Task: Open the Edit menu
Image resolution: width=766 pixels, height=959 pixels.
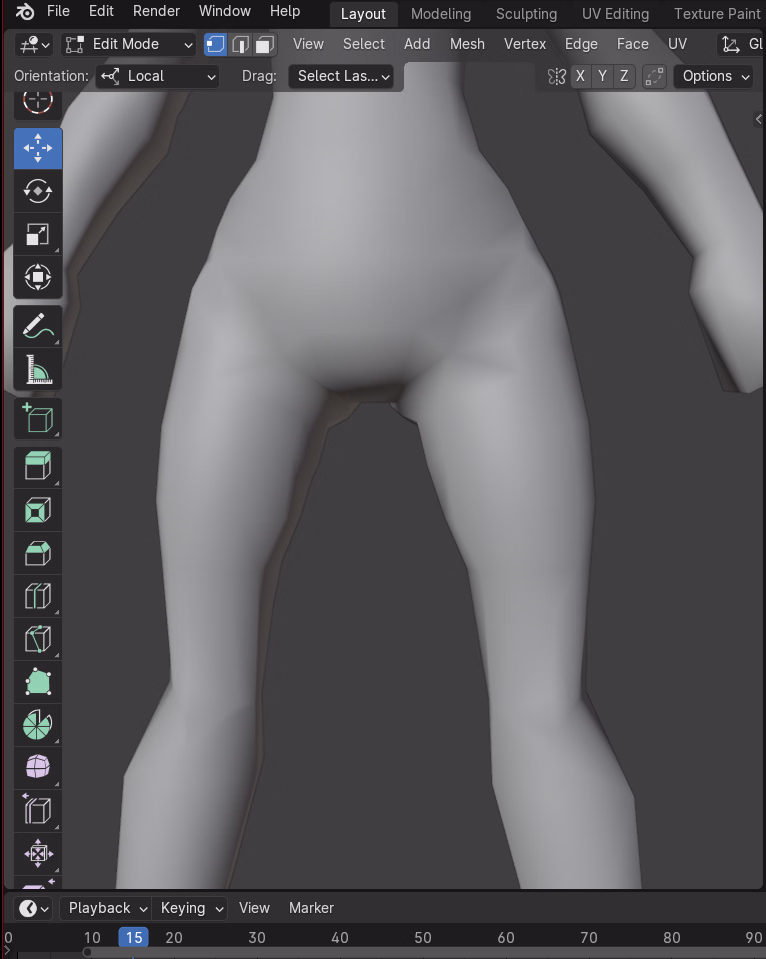Action: 101,11
